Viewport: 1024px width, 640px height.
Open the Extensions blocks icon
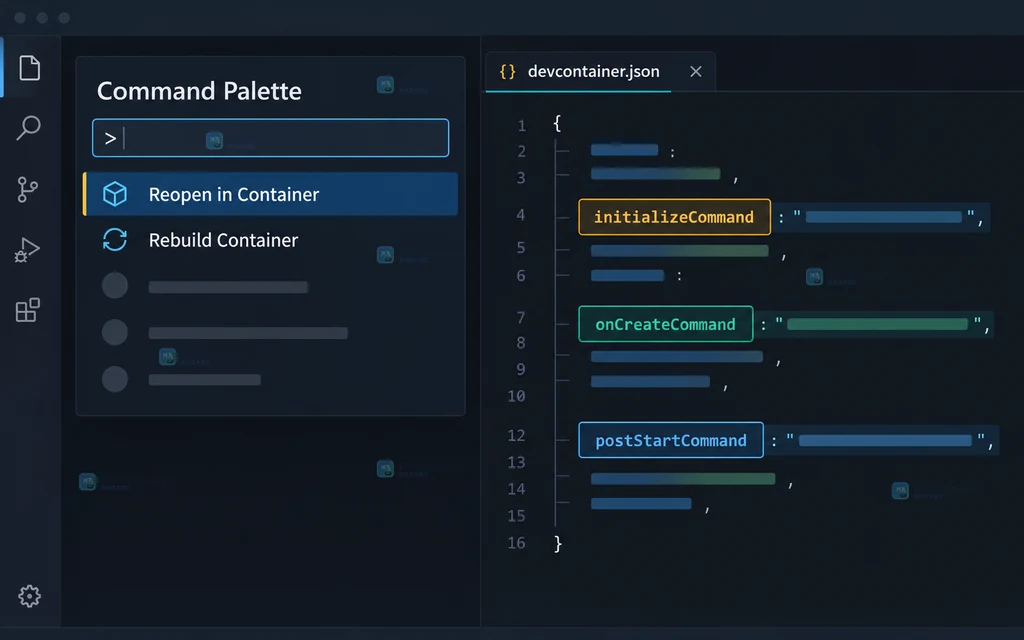tap(27, 310)
